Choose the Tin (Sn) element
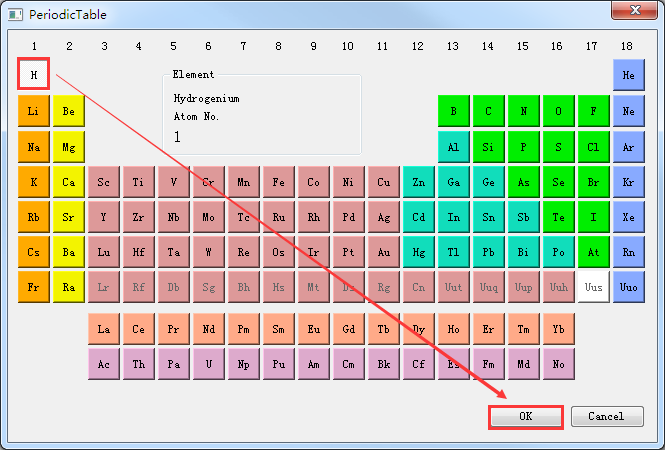The height and width of the screenshot is (450, 665). [x=489, y=217]
